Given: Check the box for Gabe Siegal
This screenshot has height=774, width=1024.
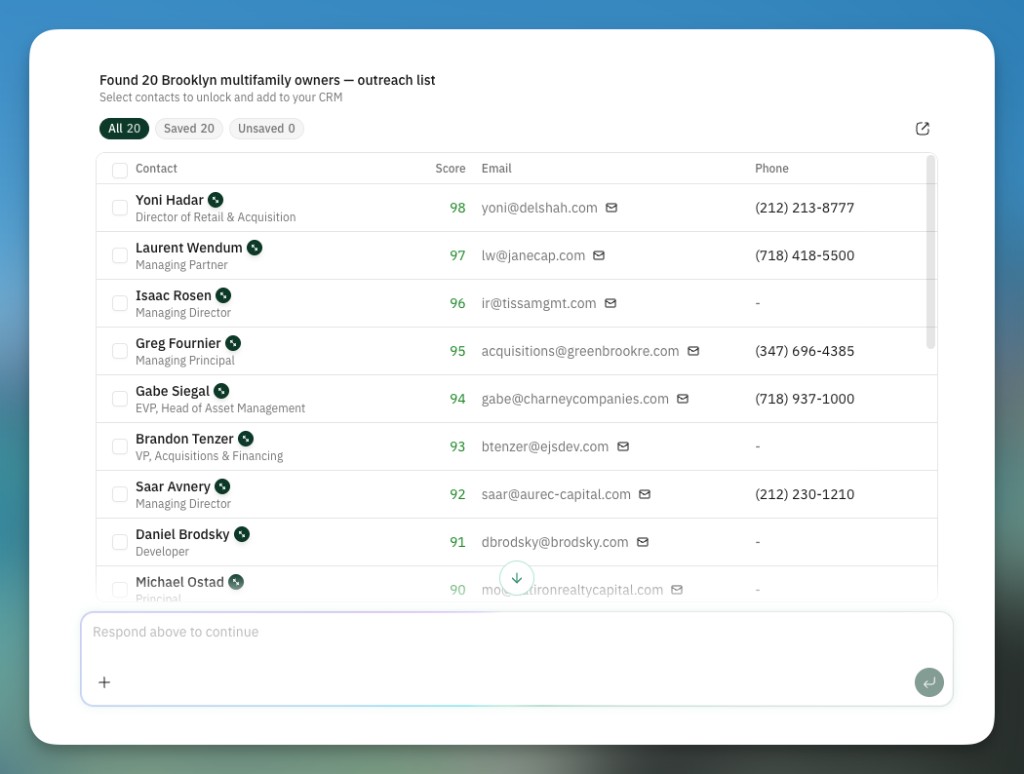Looking at the screenshot, I should pos(120,398).
